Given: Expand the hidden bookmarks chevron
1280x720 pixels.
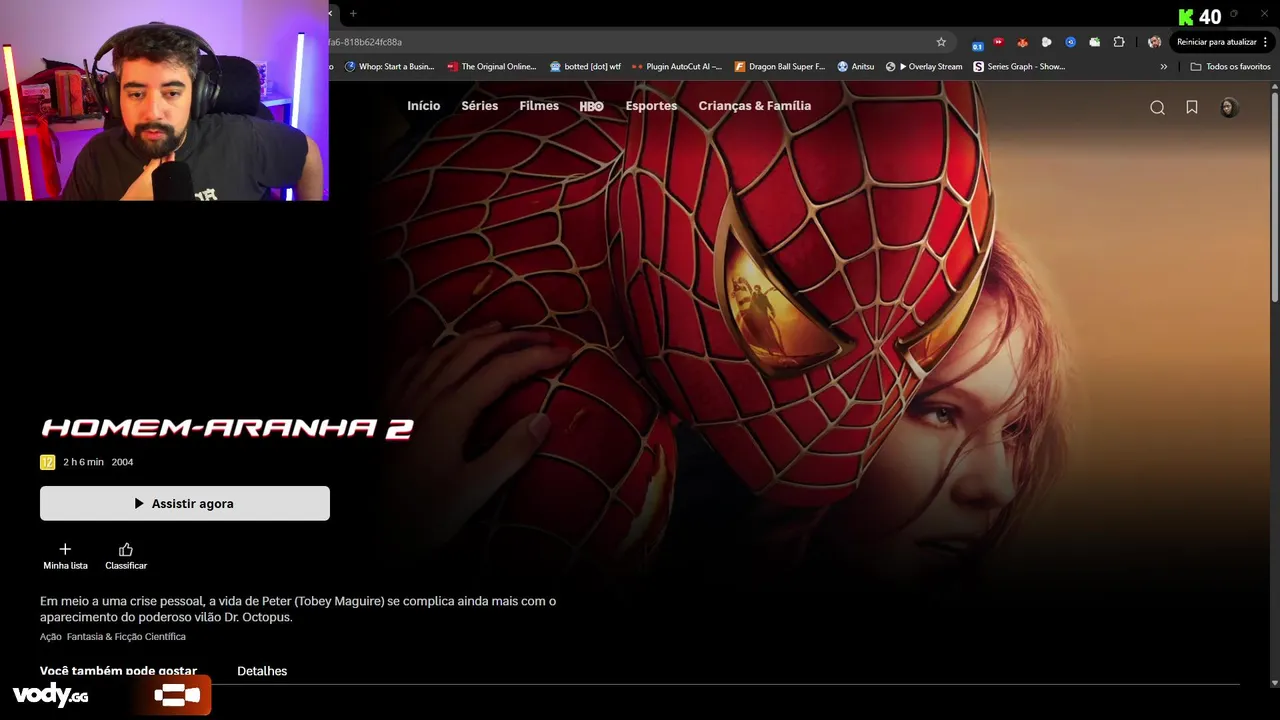Looking at the screenshot, I should [x=1163, y=67].
